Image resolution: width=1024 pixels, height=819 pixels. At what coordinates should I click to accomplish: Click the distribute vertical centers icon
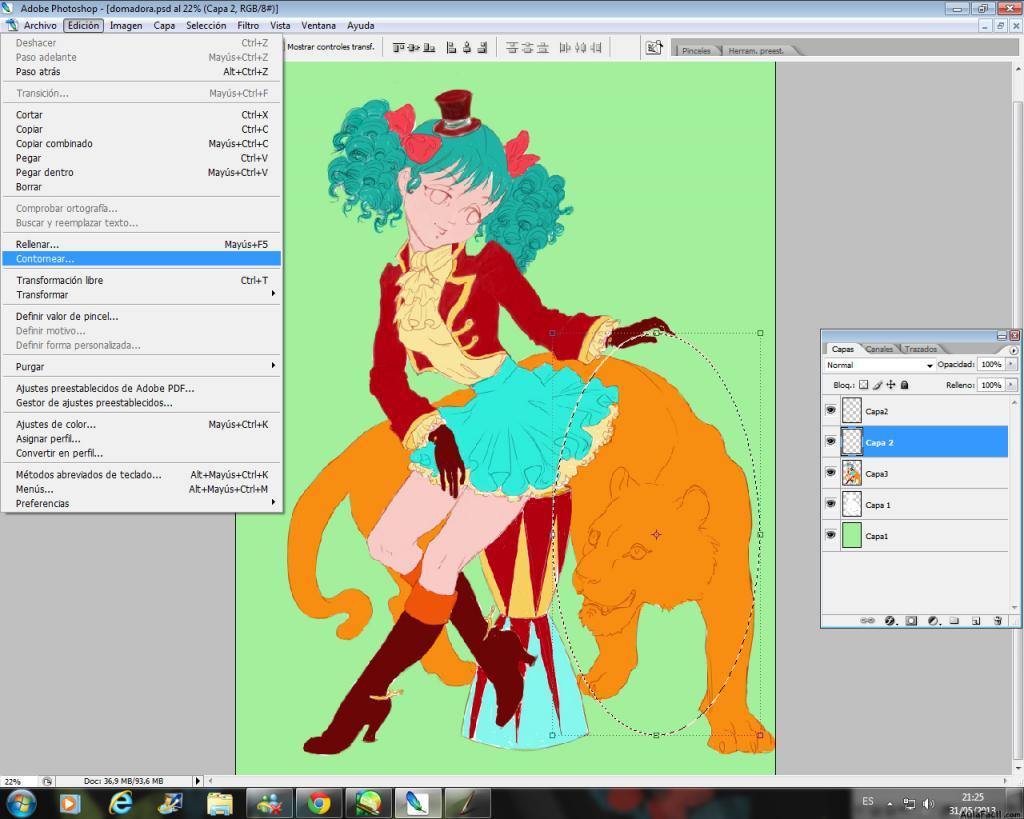point(528,48)
